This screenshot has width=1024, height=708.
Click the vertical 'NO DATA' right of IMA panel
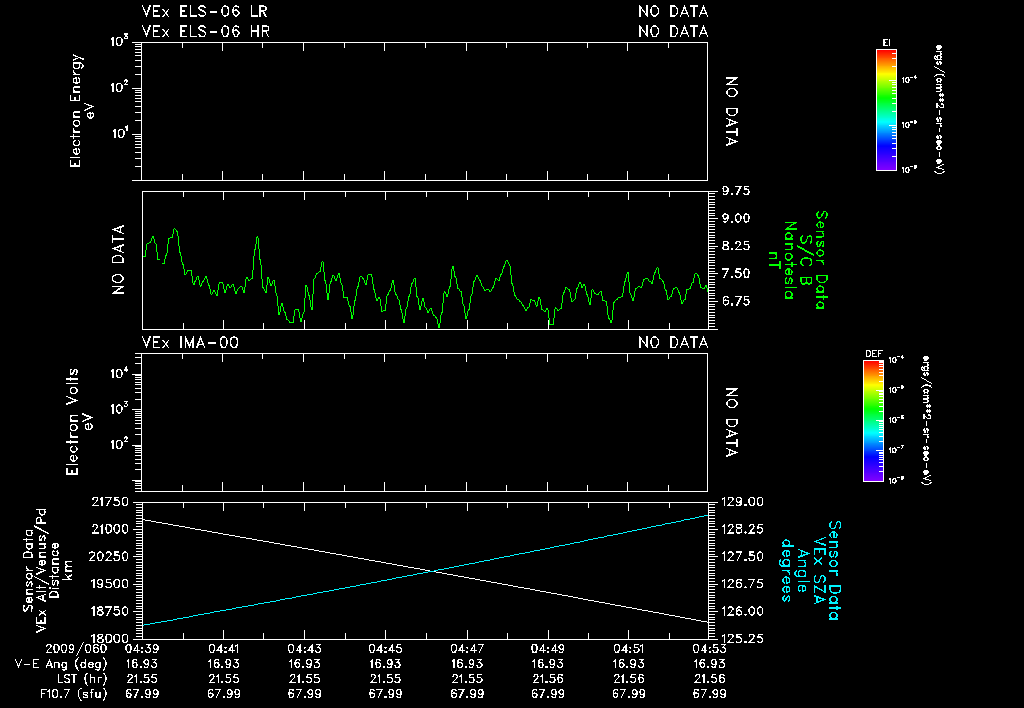tap(731, 422)
